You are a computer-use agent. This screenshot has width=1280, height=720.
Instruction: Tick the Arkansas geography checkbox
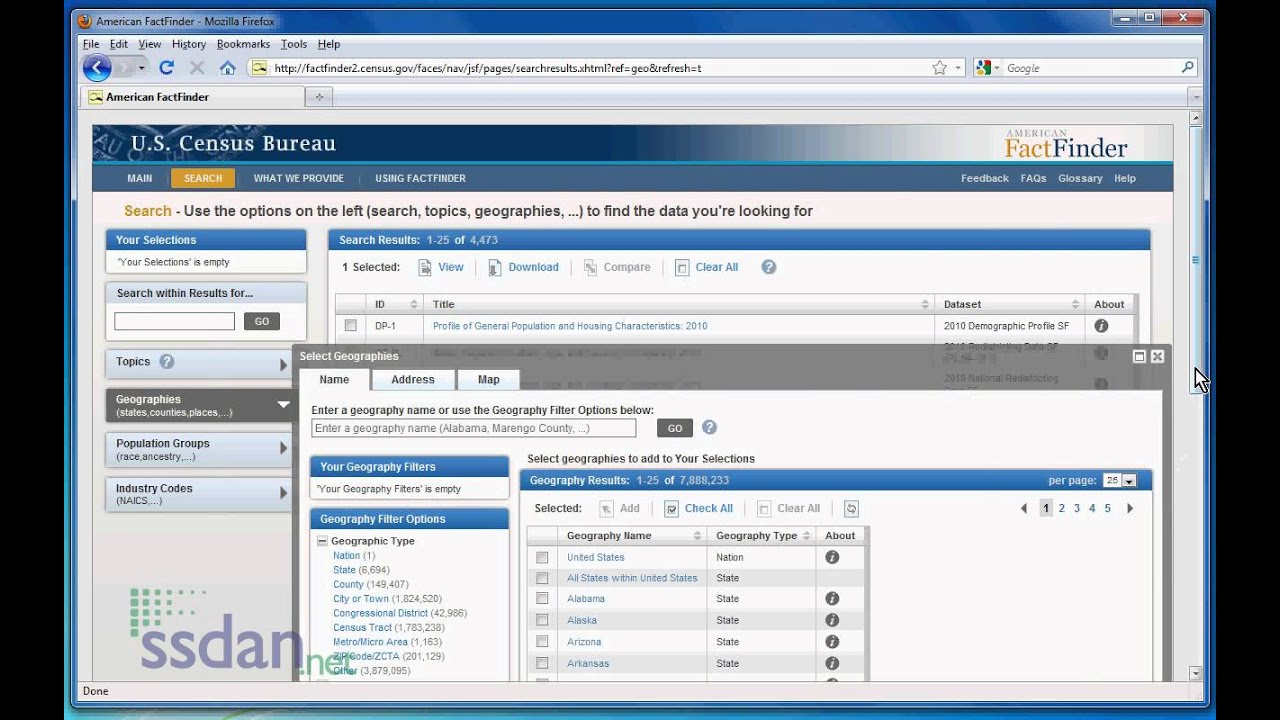[x=542, y=663]
